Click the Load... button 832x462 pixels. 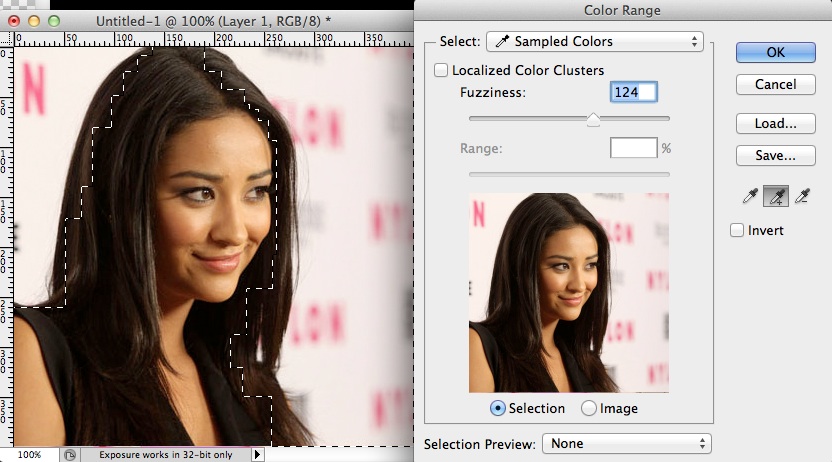tap(775, 124)
